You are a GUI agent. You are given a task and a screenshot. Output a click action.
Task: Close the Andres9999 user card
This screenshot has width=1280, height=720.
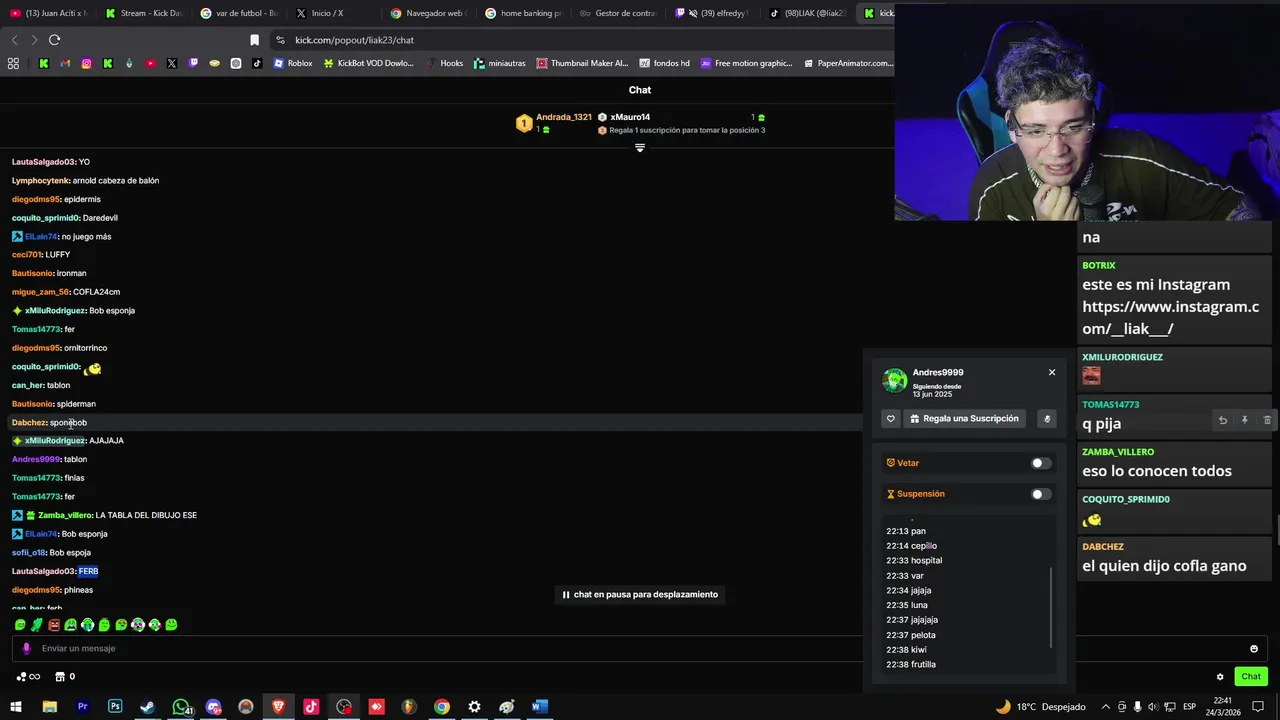click(1052, 372)
